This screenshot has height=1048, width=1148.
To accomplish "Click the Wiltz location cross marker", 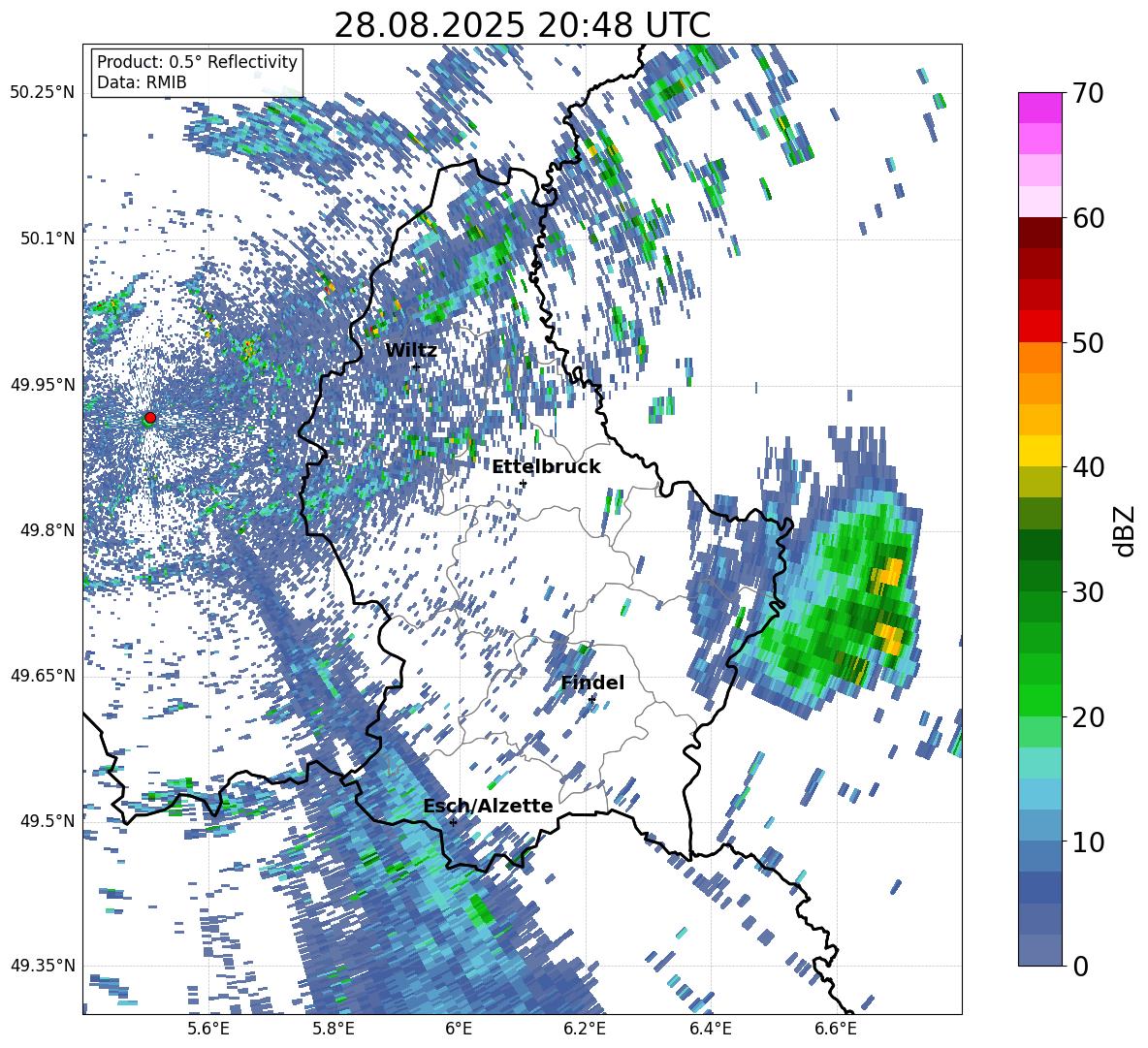I will (x=416, y=366).
